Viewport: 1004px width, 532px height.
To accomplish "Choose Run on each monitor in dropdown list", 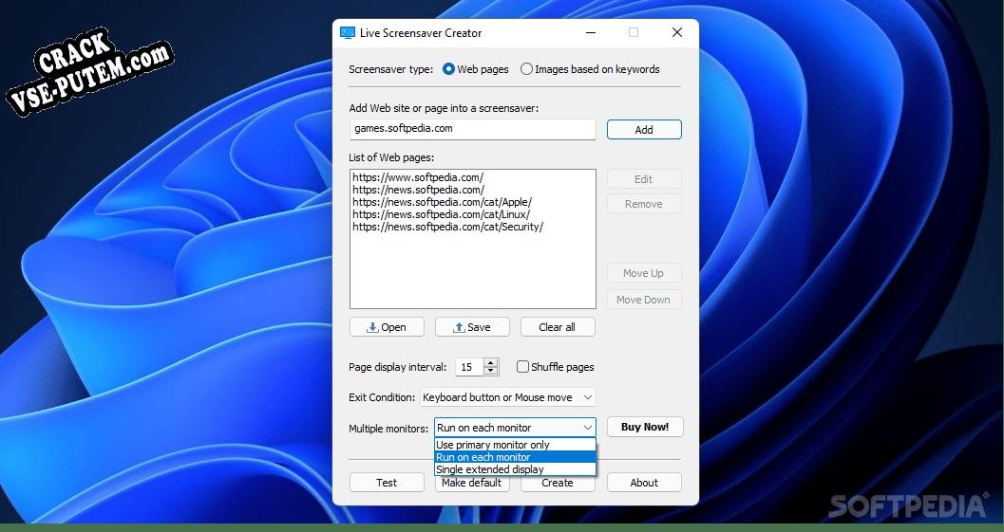I will [x=515, y=457].
